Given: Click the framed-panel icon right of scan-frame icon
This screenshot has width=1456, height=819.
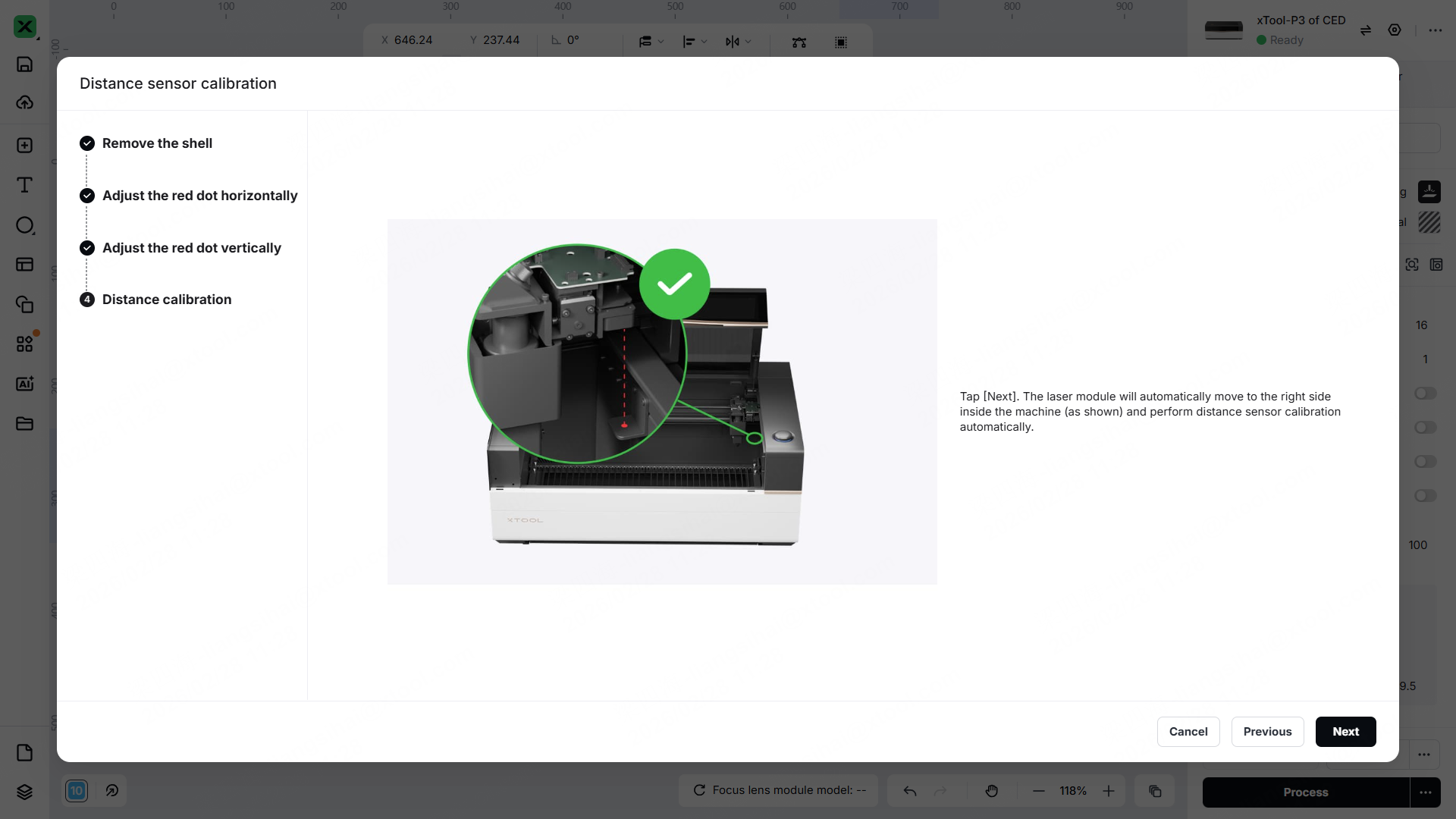Looking at the screenshot, I should tap(1436, 265).
